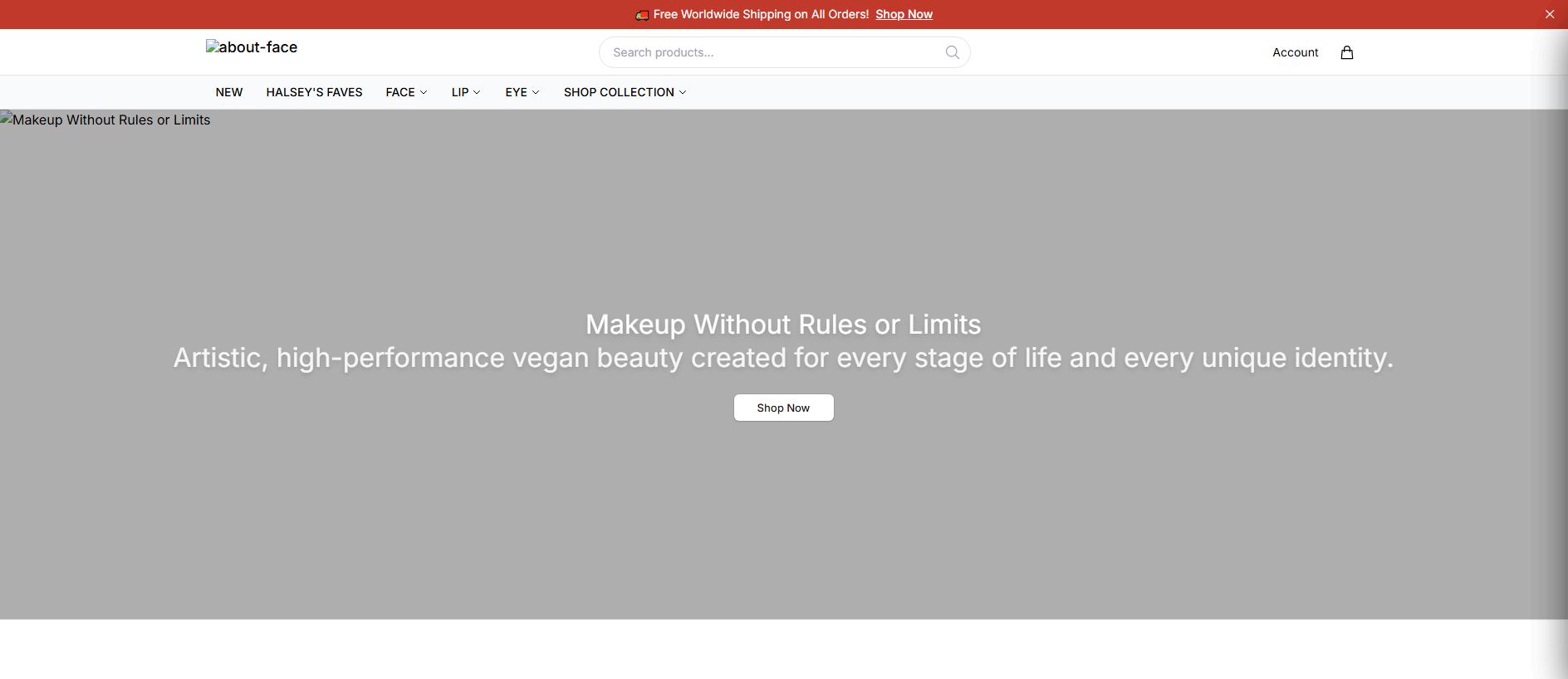
Task: Expand the SHOP COLLECTION dropdown
Action: (x=625, y=92)
